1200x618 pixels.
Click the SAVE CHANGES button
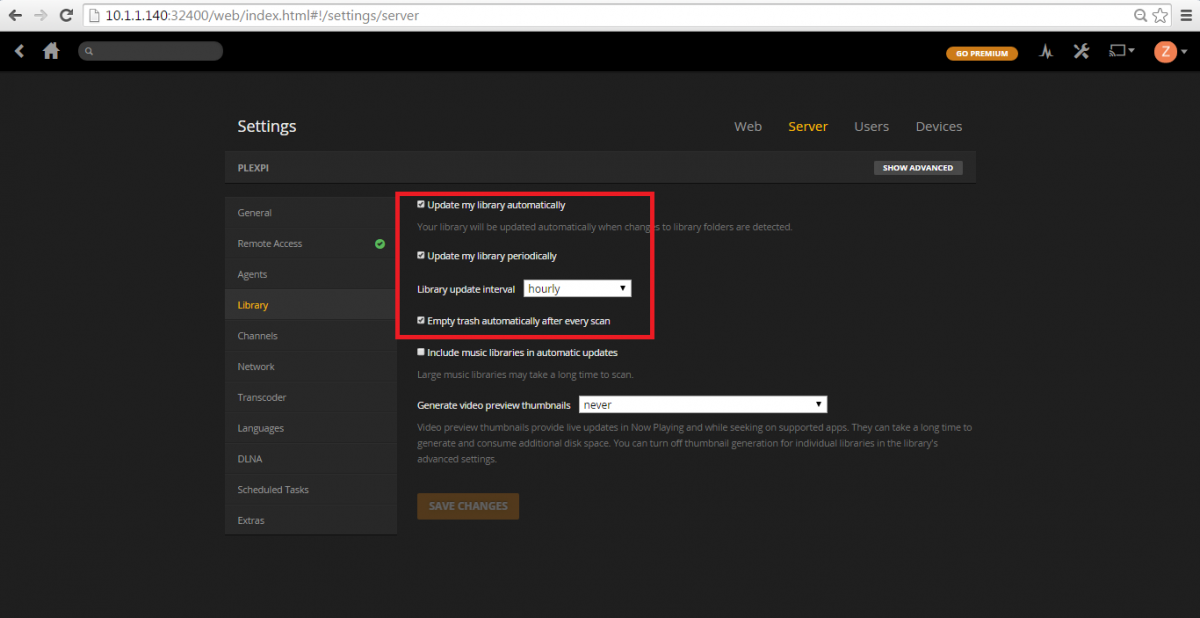point(467,506)
